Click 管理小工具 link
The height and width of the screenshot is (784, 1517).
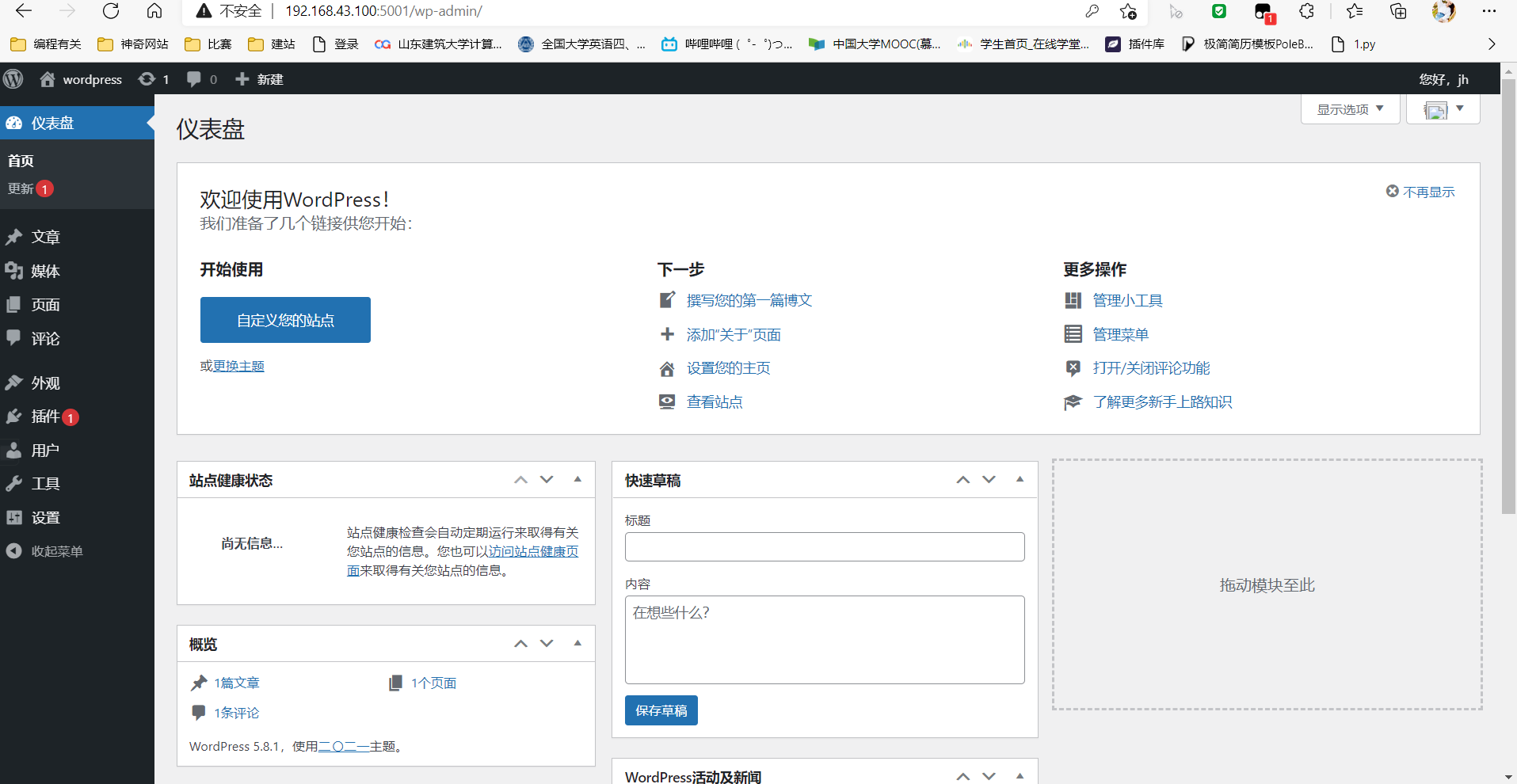[1128, 300]
